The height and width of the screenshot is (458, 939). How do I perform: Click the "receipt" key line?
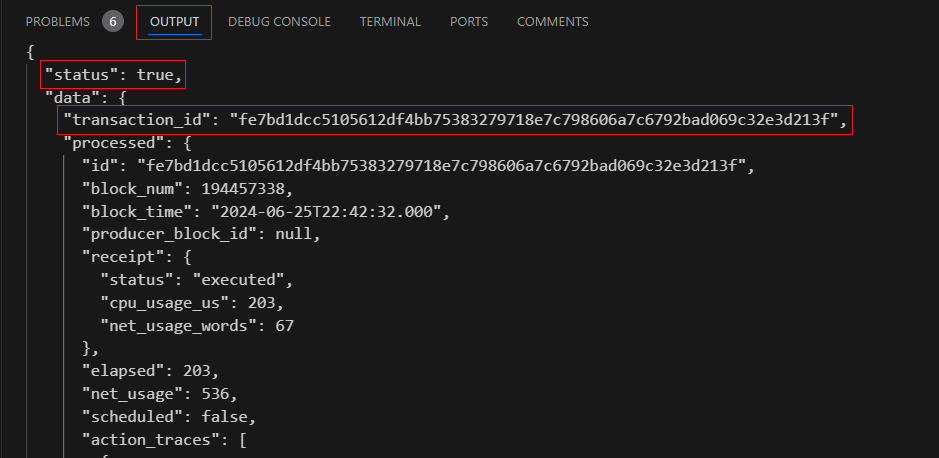[x=137, y=257]
